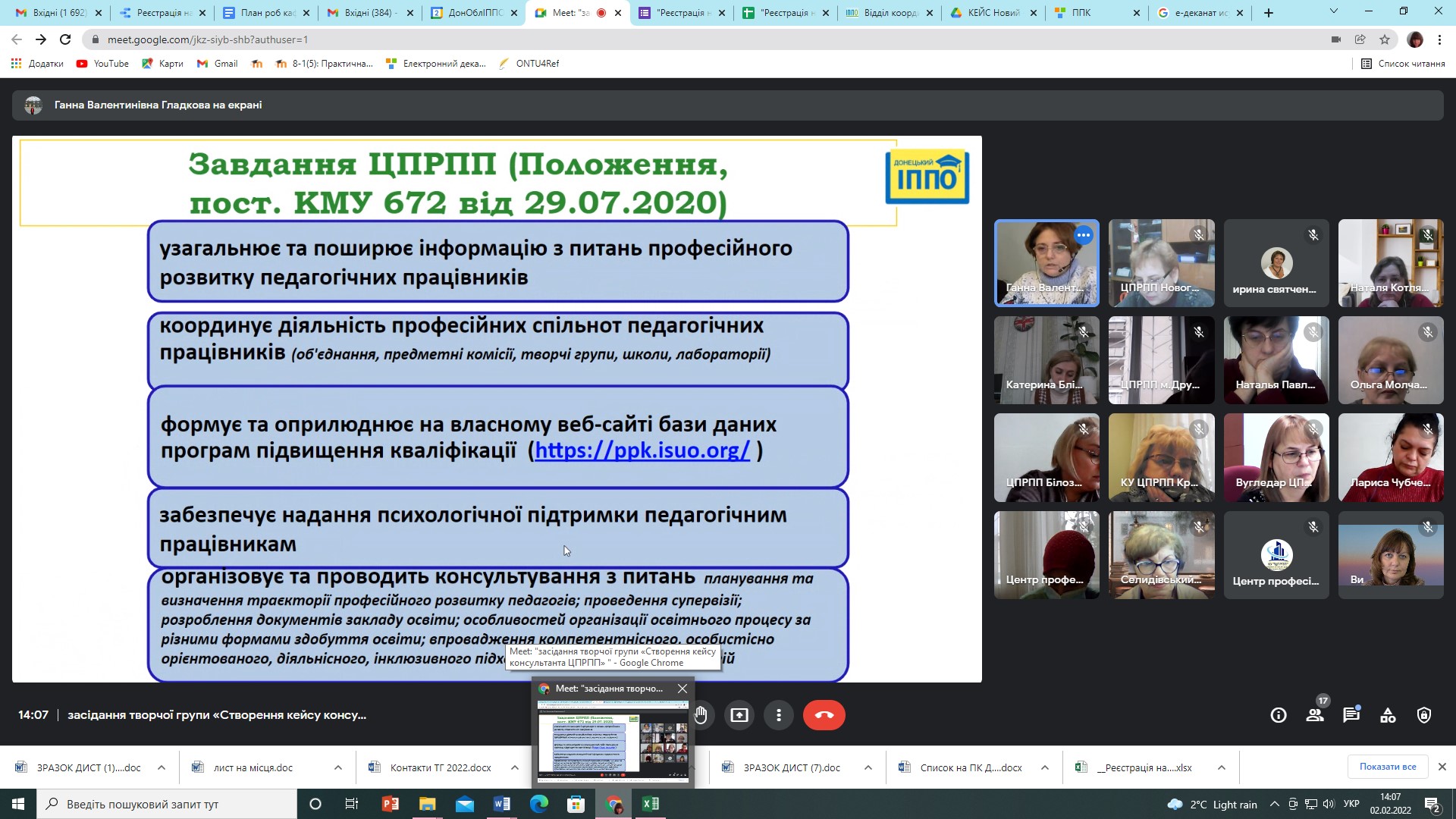Image resolution: width=1456 pixels, height=819 pixels.
Task: Close the Вхідні (384) tab
Action: pos(410,13)
